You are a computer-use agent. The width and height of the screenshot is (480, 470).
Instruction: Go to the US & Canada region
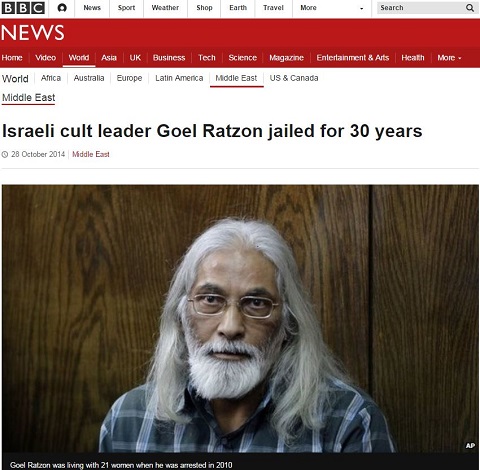click(x=294, y=78)
